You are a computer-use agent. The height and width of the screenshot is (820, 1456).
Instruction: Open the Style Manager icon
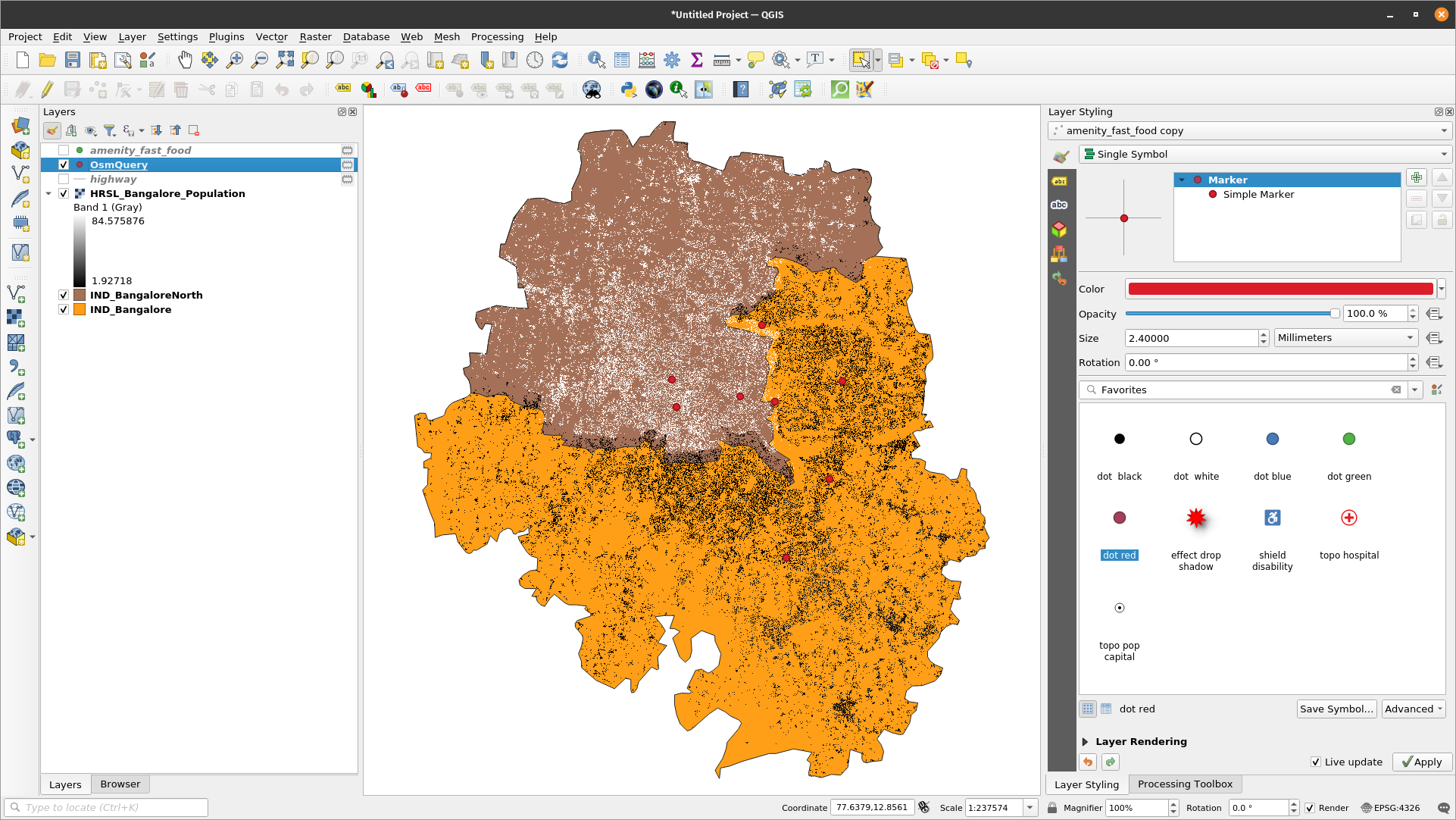(x=1436, y=390)
